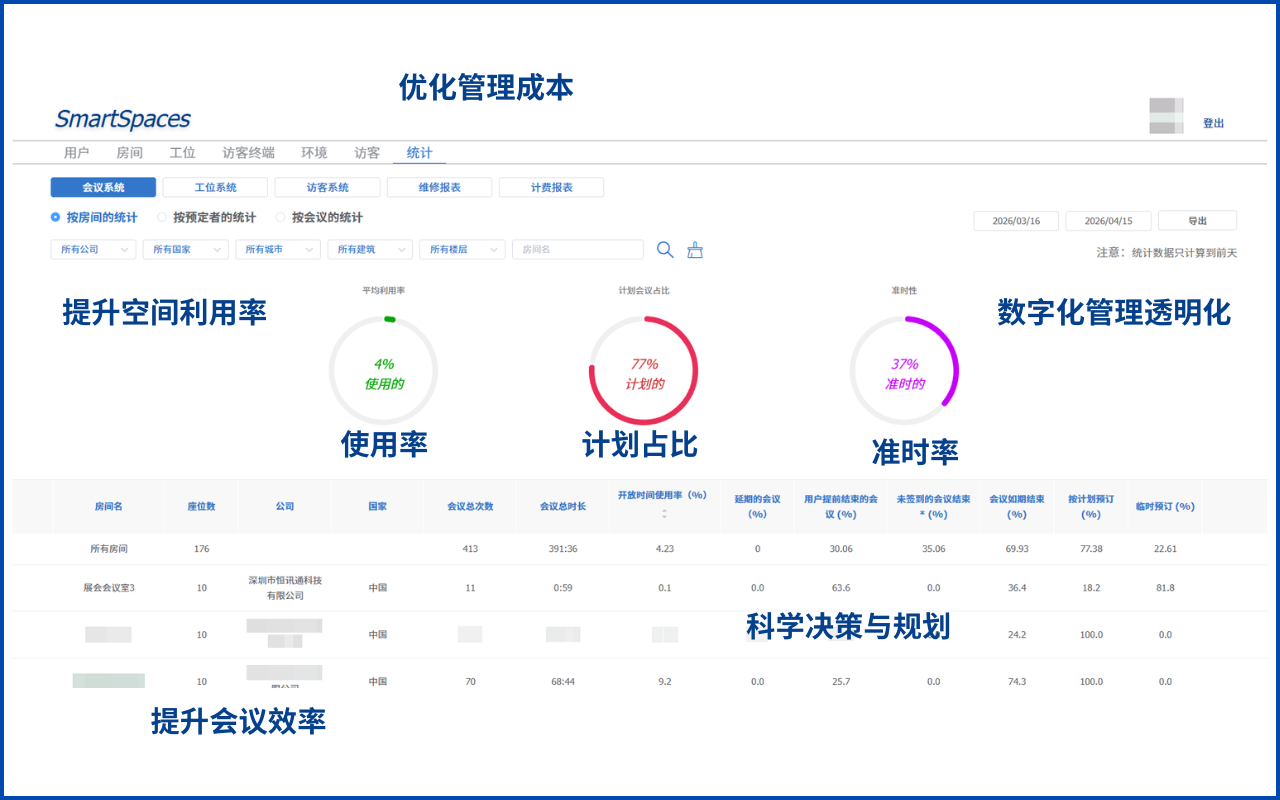1280x800 pixels.
Task: Click the 413 total meetings cell
Action: (x=470, y=548)
